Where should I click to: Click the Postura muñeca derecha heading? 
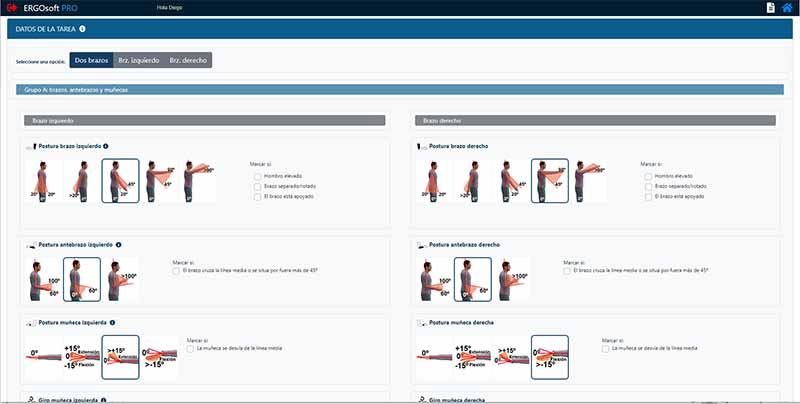(461, 323)
